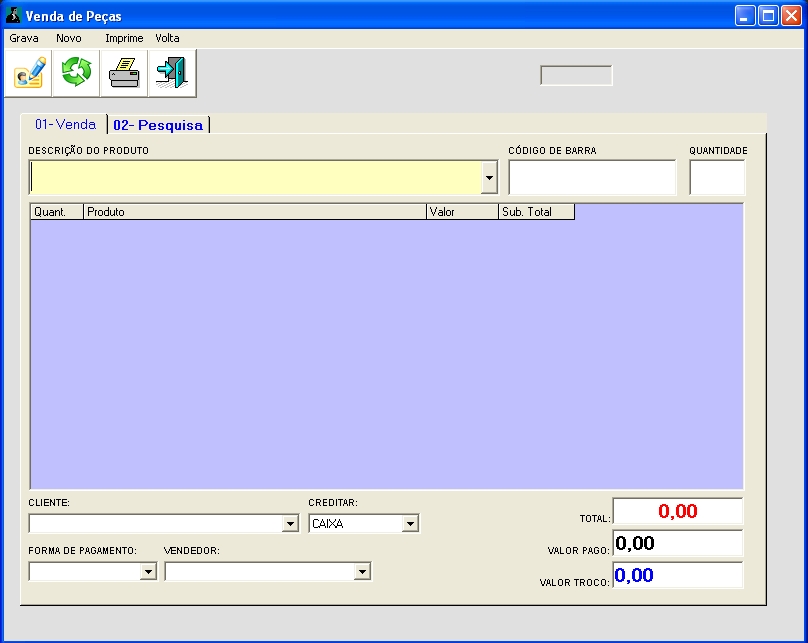Open the Grava menu
808x643 pixels.
click(x=24, y=38)
